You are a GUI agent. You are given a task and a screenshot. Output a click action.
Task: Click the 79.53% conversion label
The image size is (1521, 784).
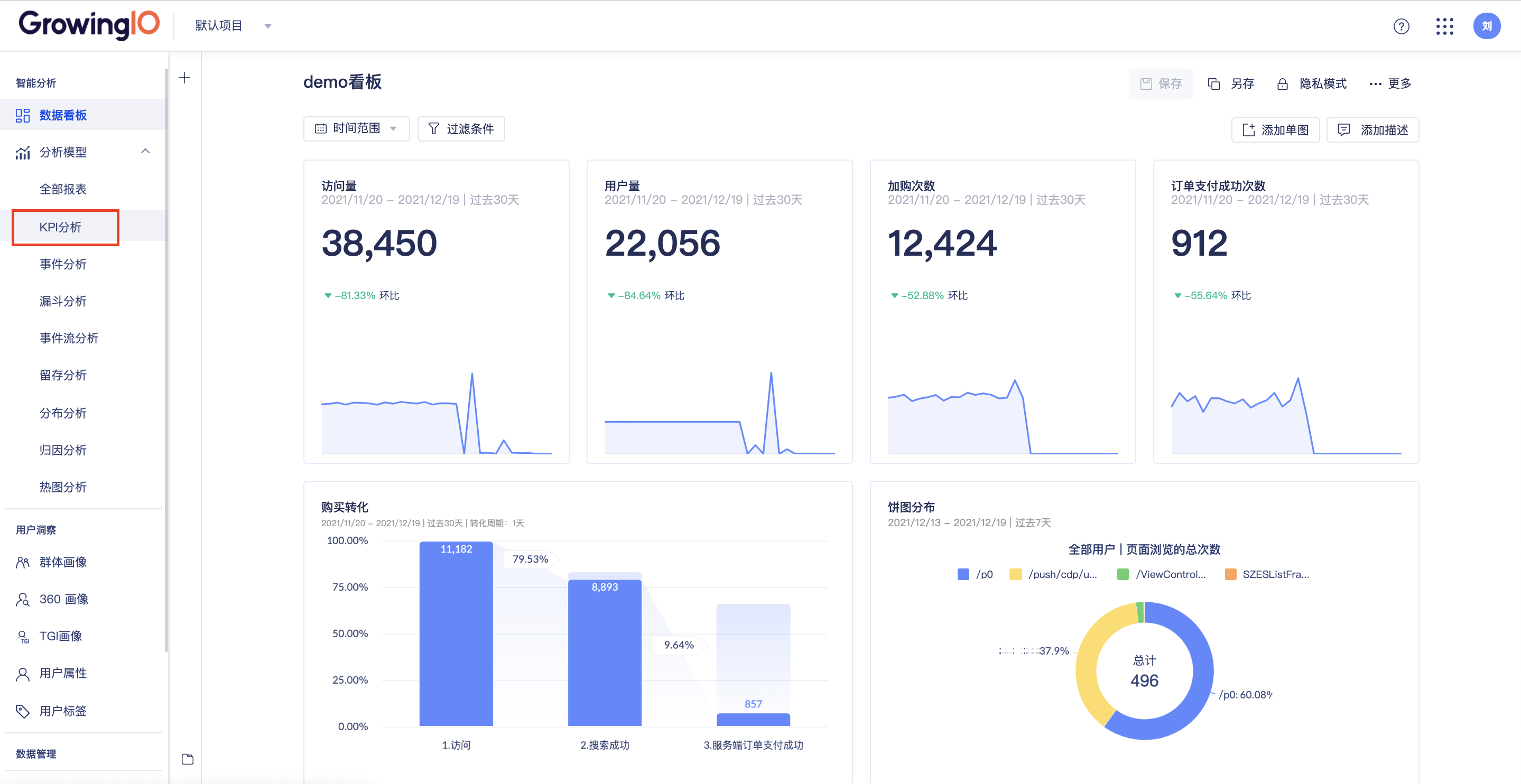[530, 559]
